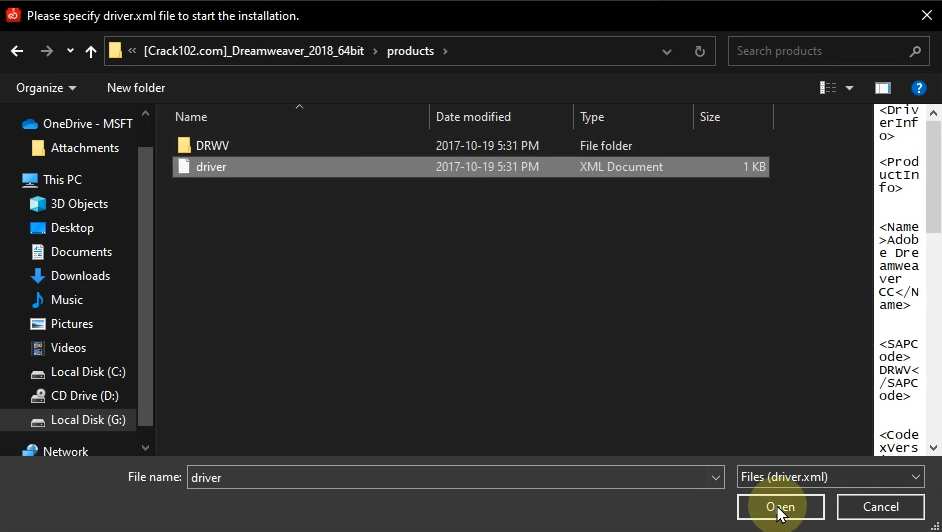
Task: Open the view options dropdown arrow
Action: [x=849, y=88]
